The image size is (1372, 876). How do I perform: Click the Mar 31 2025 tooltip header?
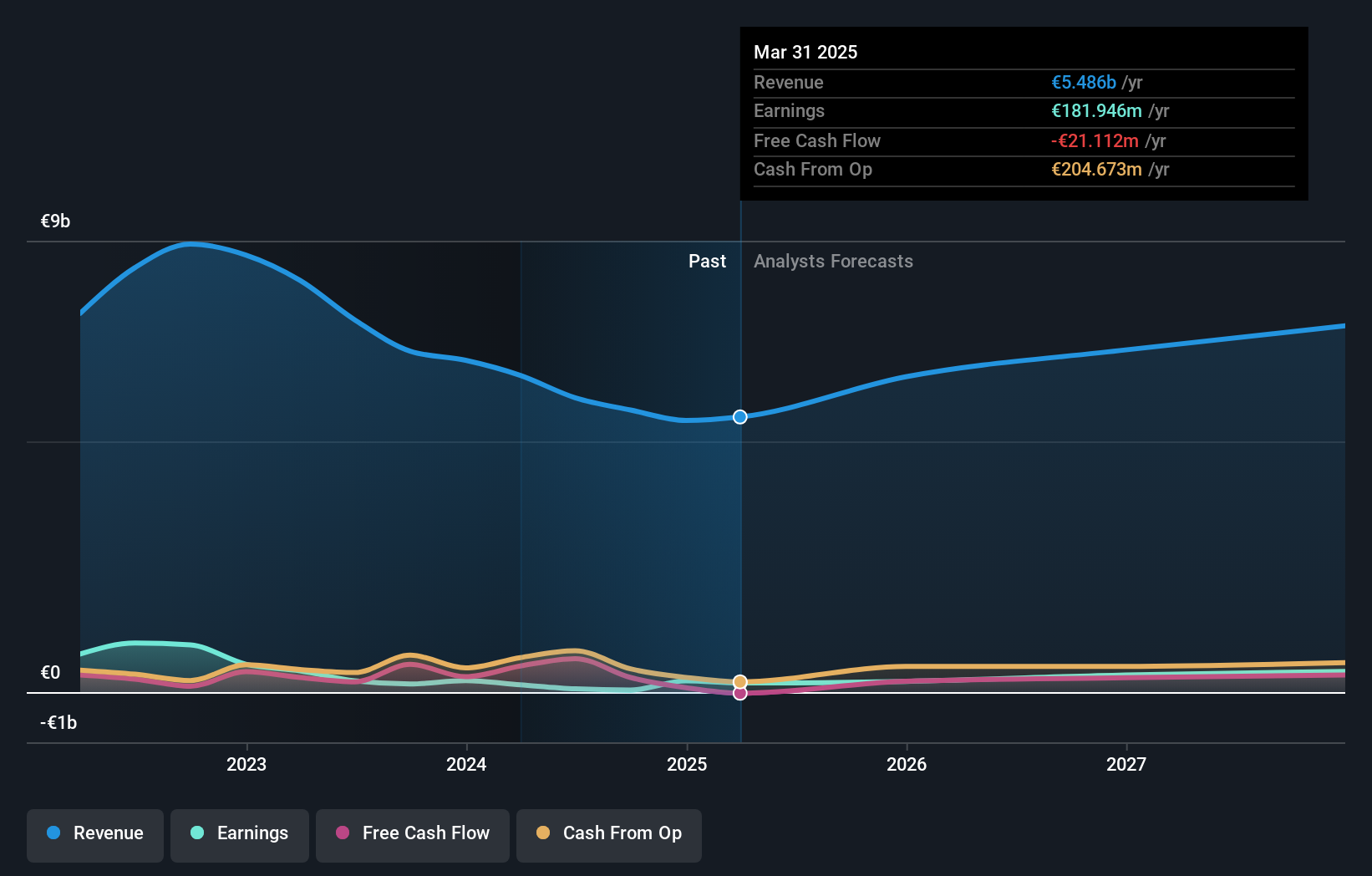[805, 52]
